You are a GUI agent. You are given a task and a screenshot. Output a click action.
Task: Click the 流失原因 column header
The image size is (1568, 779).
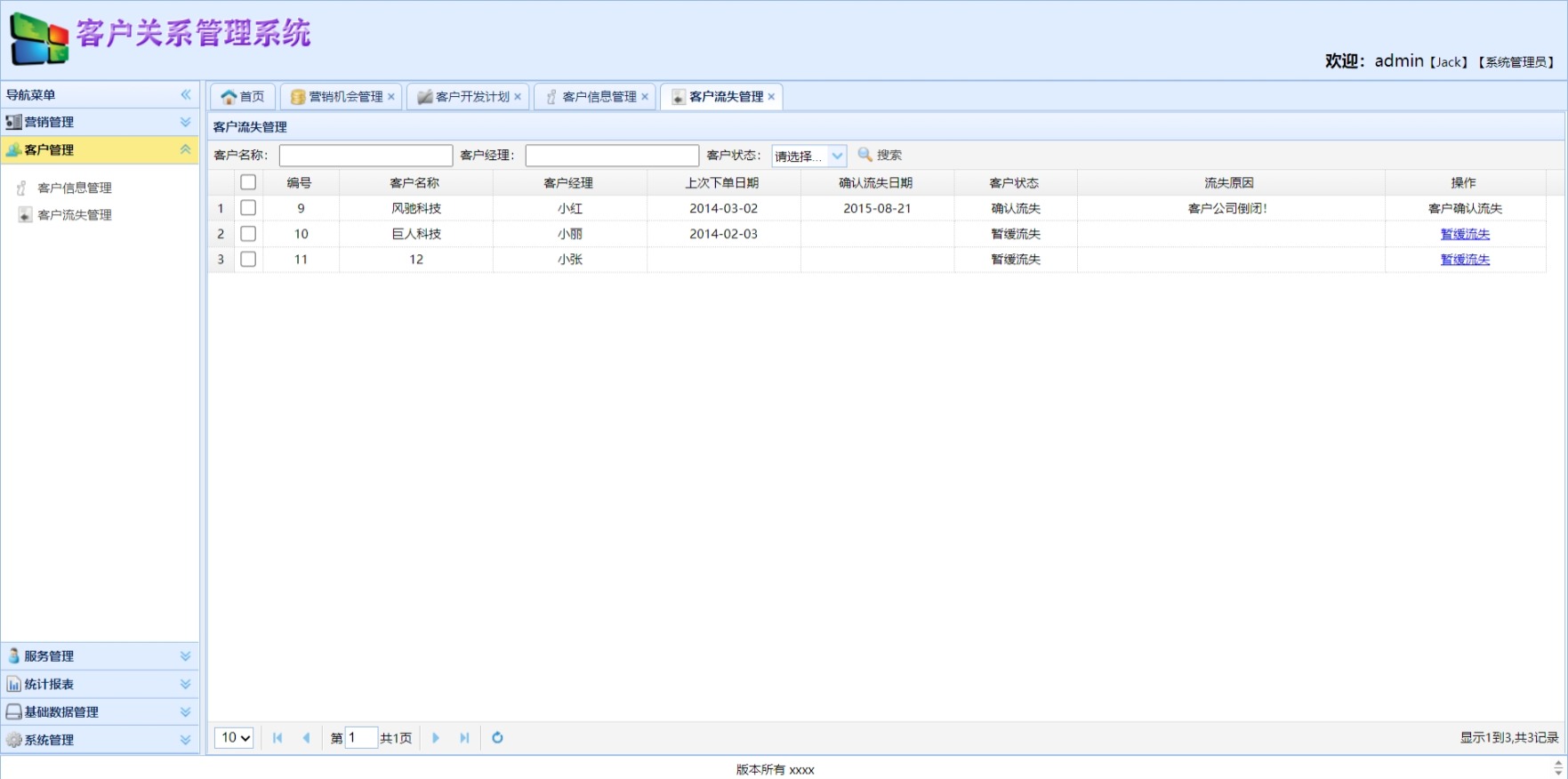click(1230, 182)
